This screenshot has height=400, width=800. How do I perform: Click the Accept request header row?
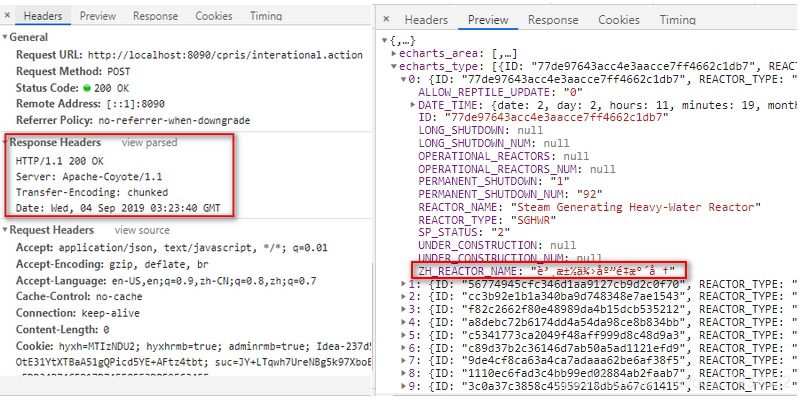point(171,248)
